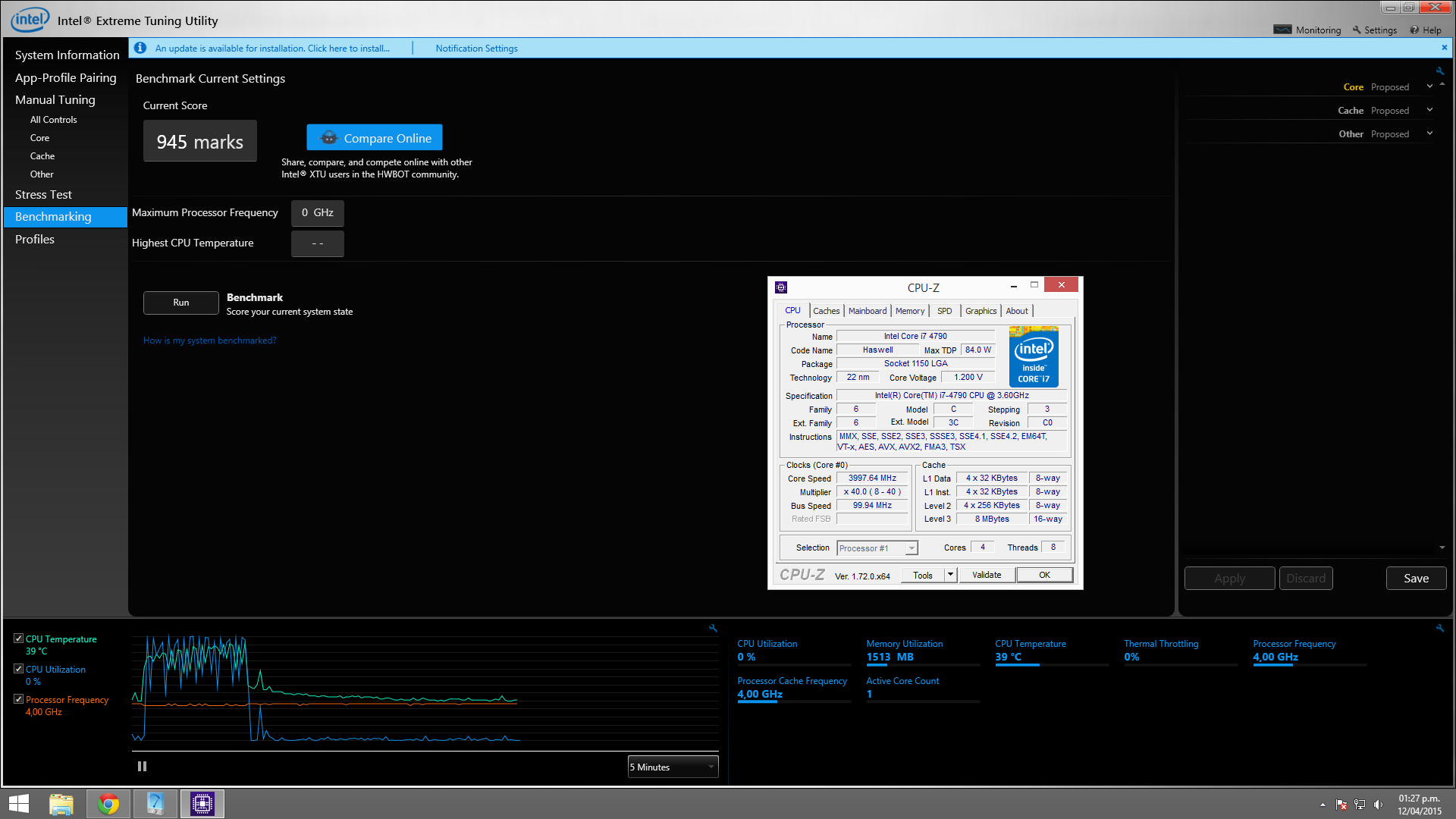
Task: Click update available install link
Action: 272,48
